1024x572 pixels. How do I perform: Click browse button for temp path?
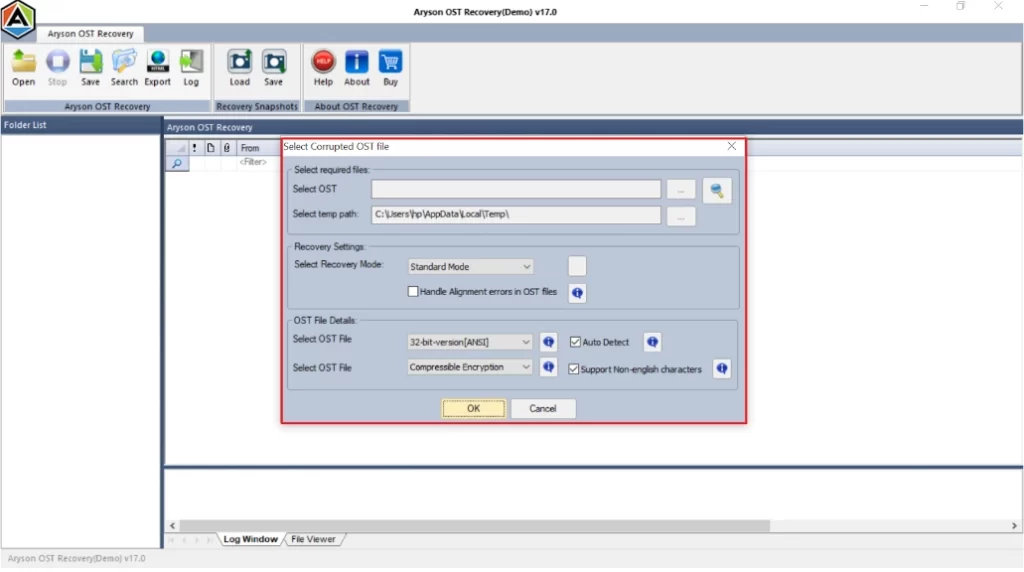point(681,216)
